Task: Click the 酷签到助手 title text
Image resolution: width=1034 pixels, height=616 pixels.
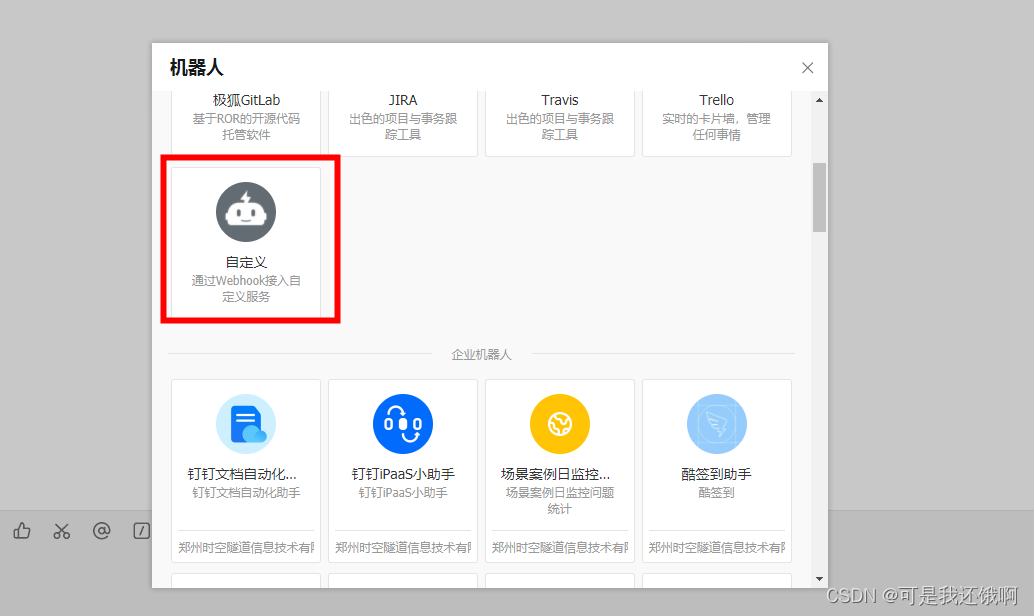Action: [716, 474]
